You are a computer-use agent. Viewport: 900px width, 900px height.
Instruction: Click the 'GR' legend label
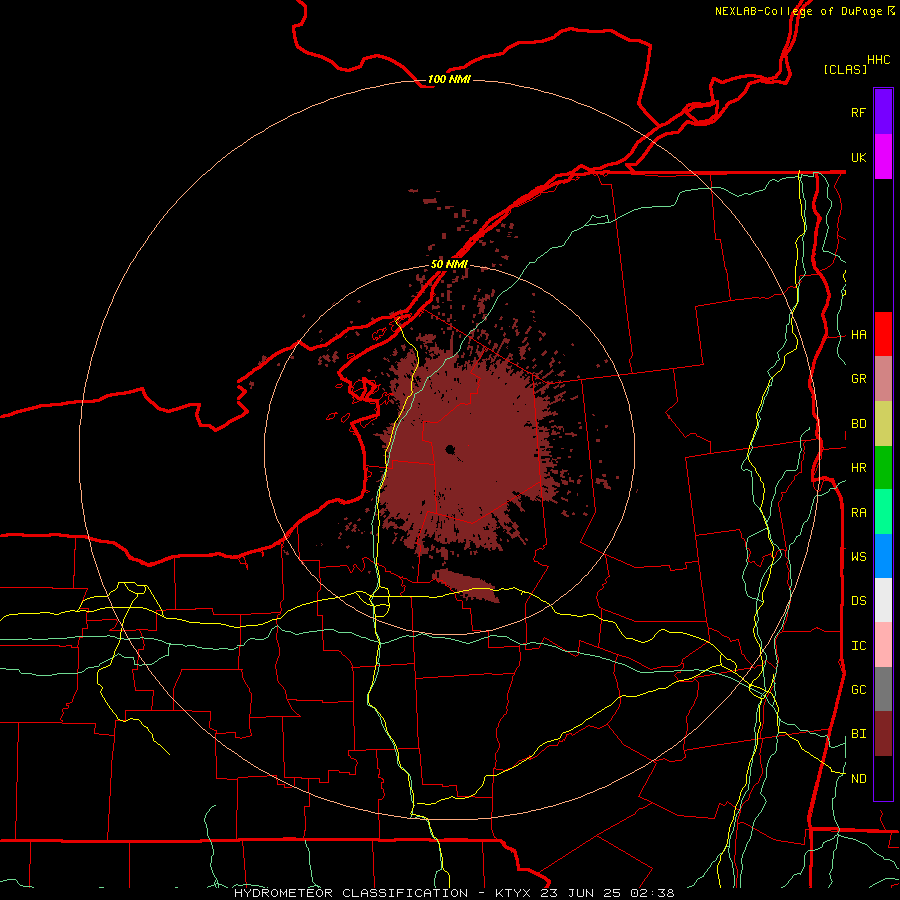coord(859,379)
